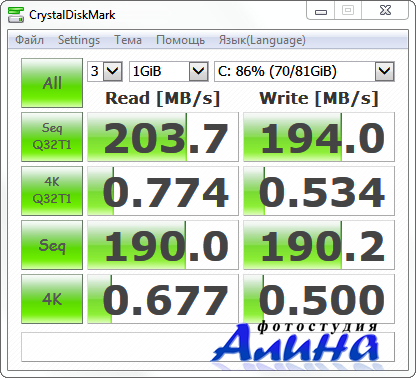Click the 0.500 4K write result
This screenshot has width=416, height=378.
(319, 299)
